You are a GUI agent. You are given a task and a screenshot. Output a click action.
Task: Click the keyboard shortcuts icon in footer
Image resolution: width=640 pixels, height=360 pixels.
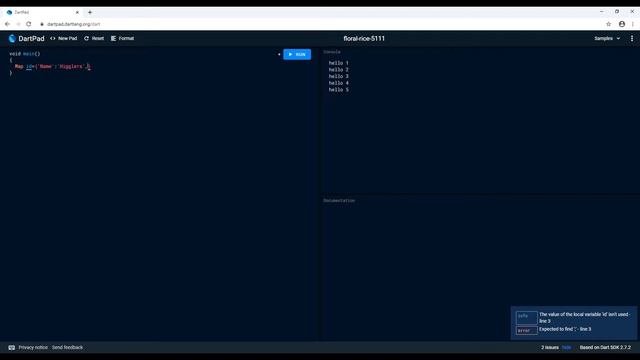point(11,347)
